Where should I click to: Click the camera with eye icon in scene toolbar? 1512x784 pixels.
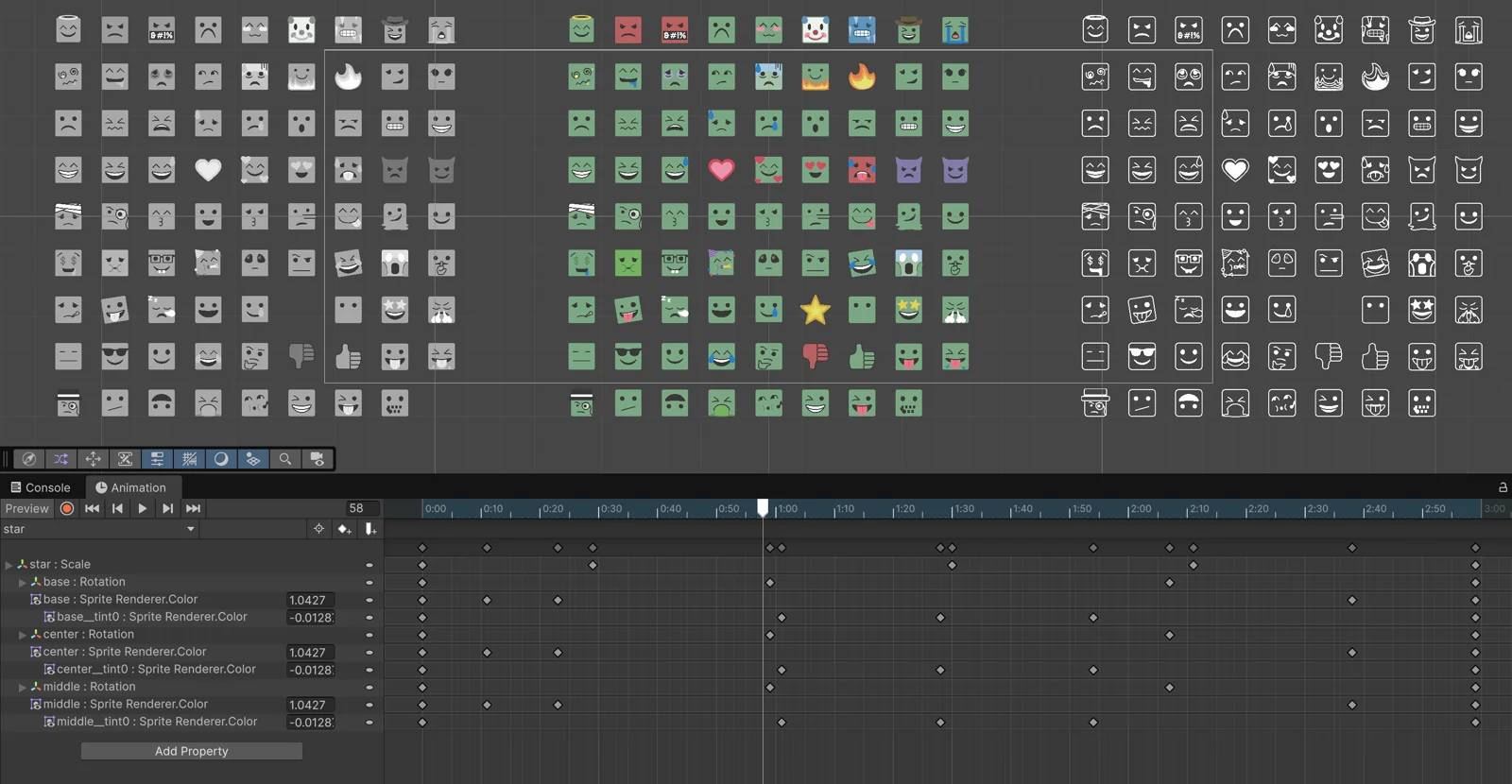pos(317,459)
